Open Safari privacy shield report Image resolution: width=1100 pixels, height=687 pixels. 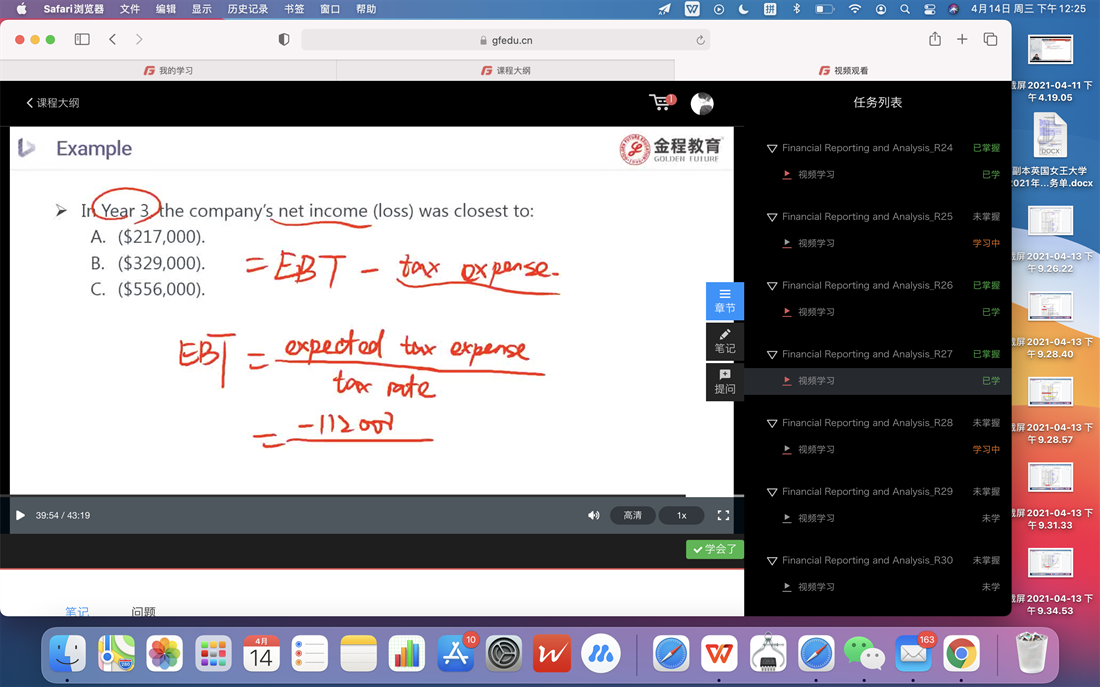[x=284, y=39]
